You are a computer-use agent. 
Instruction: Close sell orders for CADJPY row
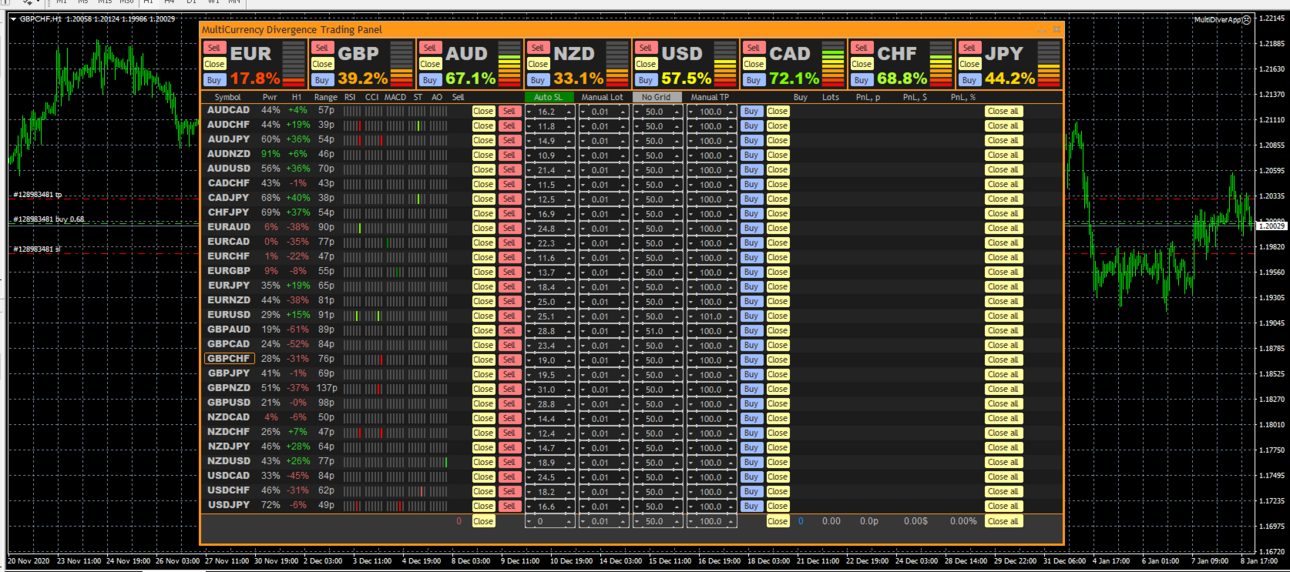(483, 199)
